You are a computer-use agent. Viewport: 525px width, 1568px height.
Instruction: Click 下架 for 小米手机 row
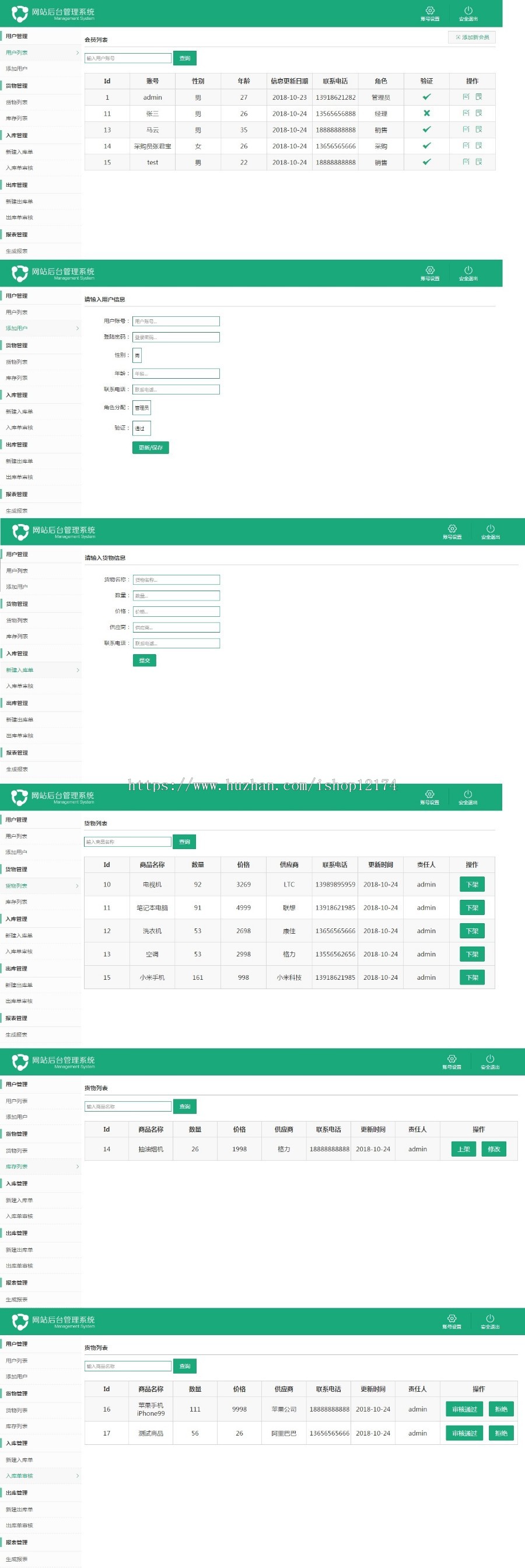pyautogui.click(x=472, y=977)
